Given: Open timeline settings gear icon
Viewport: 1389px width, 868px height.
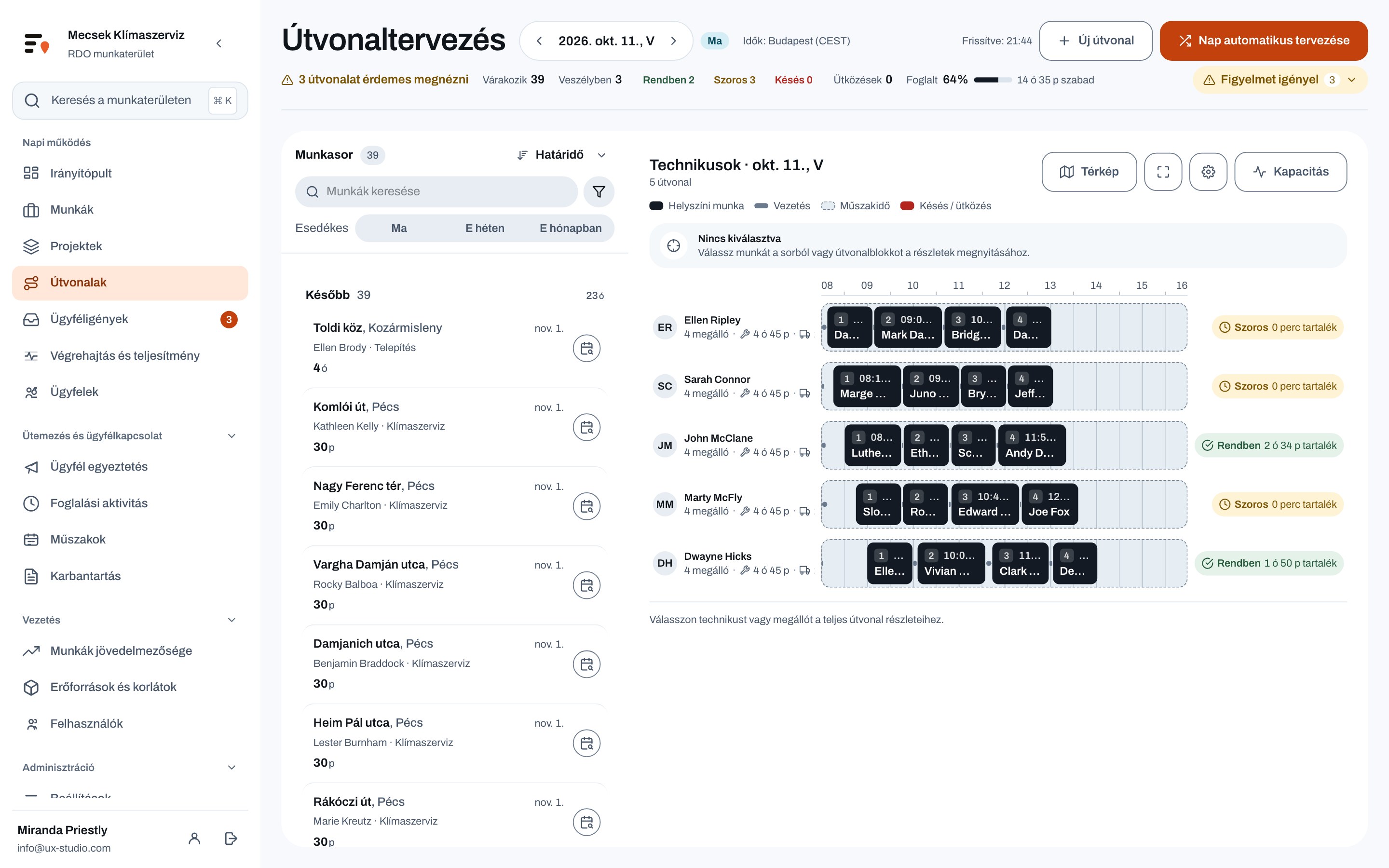Looking at the screenshot, I should pyautogui.click(x=1208, y=172).
